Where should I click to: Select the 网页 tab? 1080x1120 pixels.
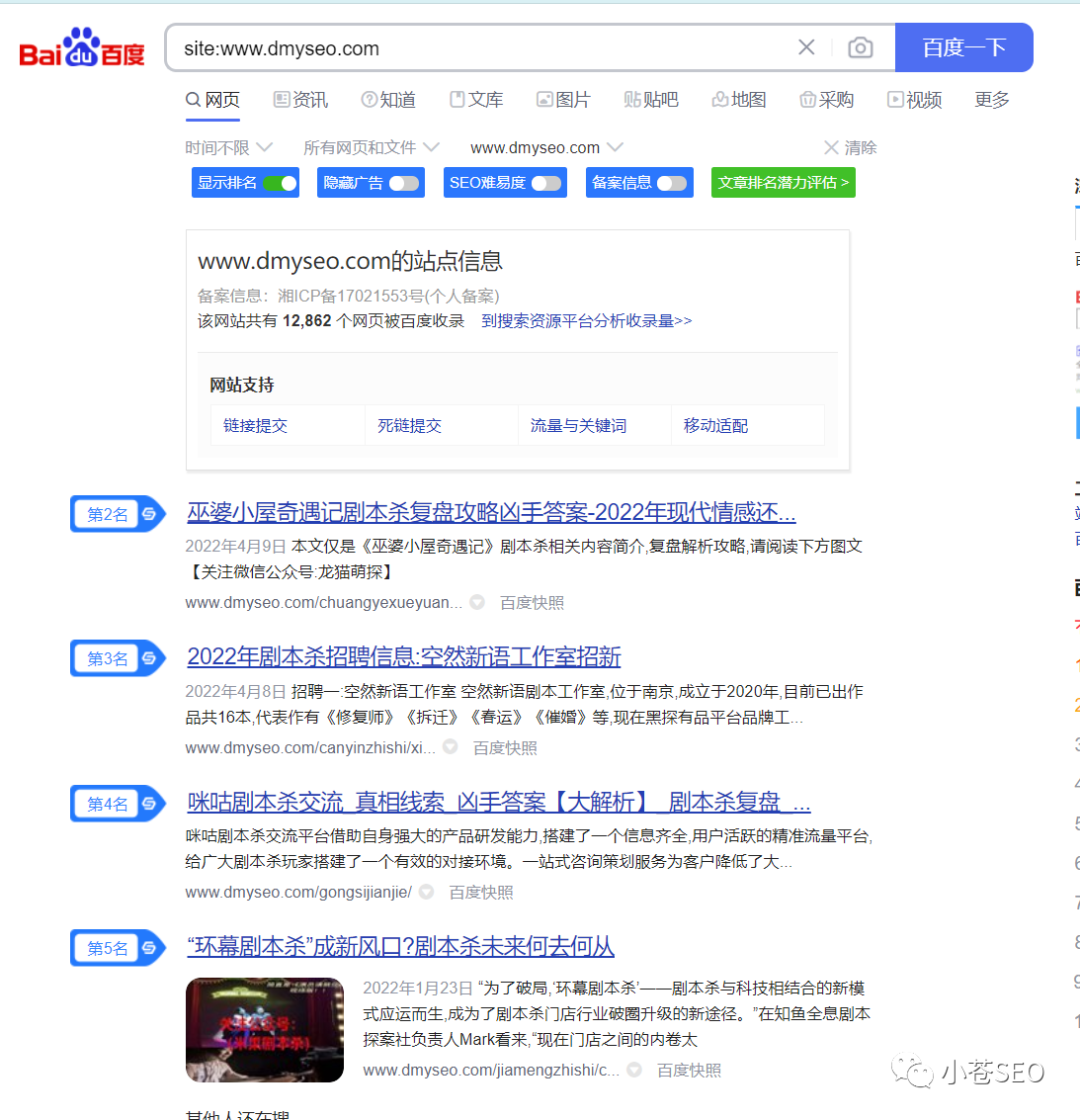tap(213, 99)
